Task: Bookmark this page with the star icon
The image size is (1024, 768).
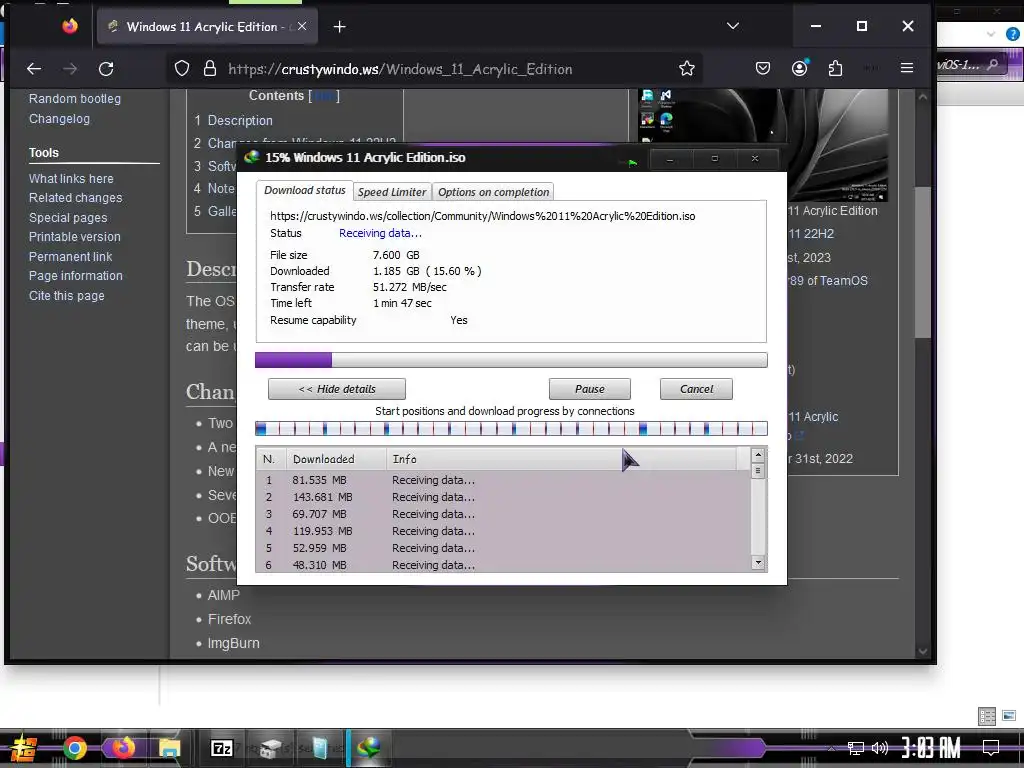Action: pyautogui.click(x=686, y=69)
